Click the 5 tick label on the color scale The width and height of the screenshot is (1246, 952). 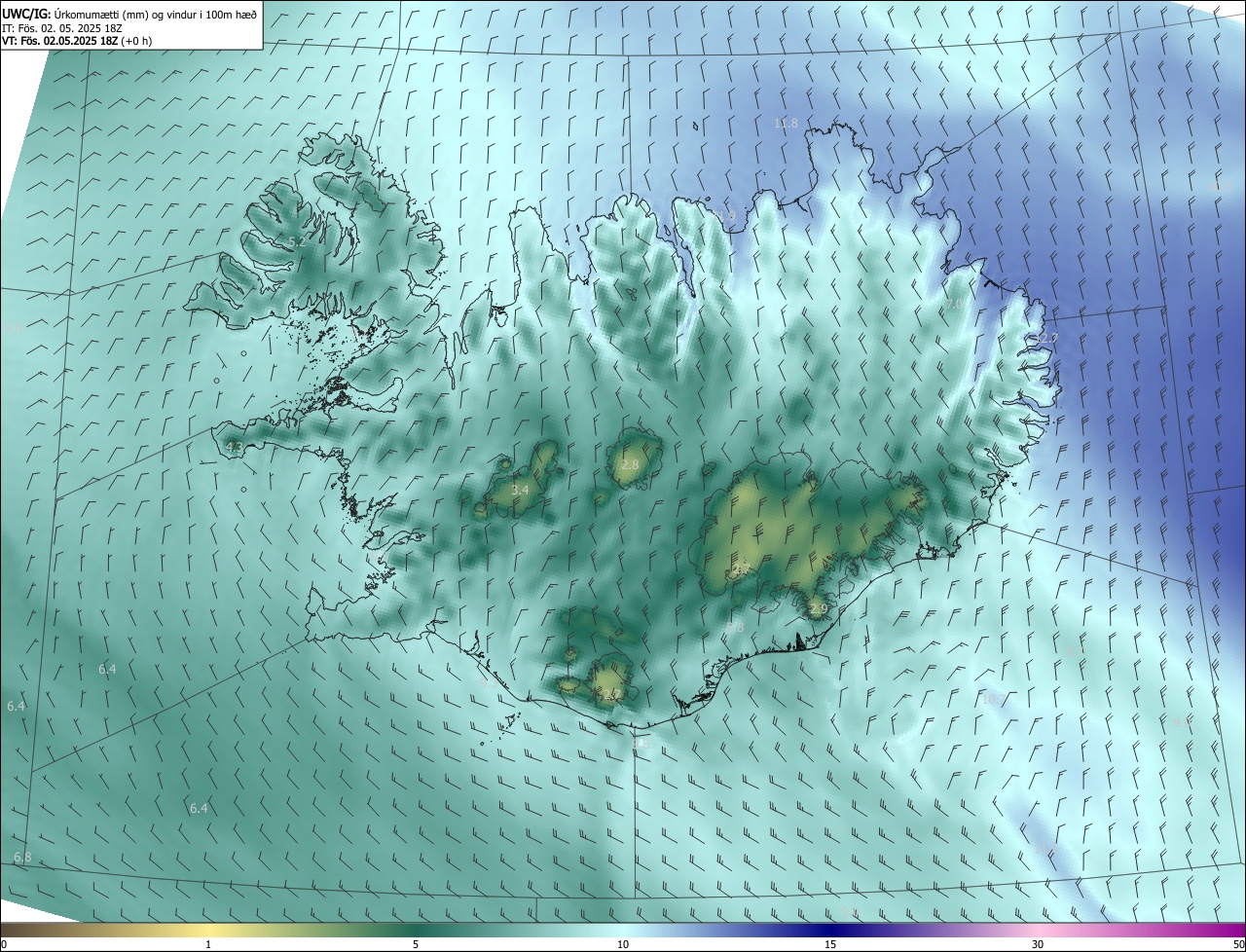click(x=416, y=945)
